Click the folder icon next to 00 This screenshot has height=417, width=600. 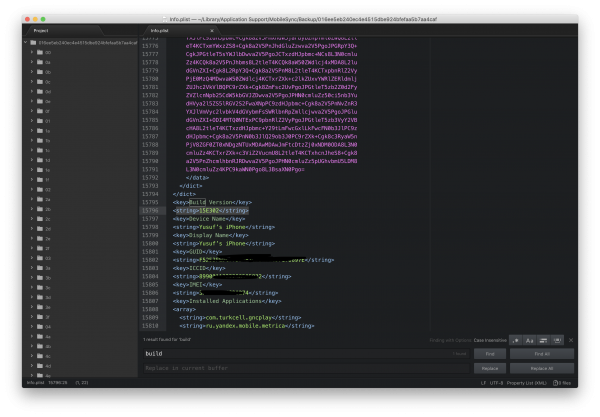pyautogui.click(x=40, y=52)
